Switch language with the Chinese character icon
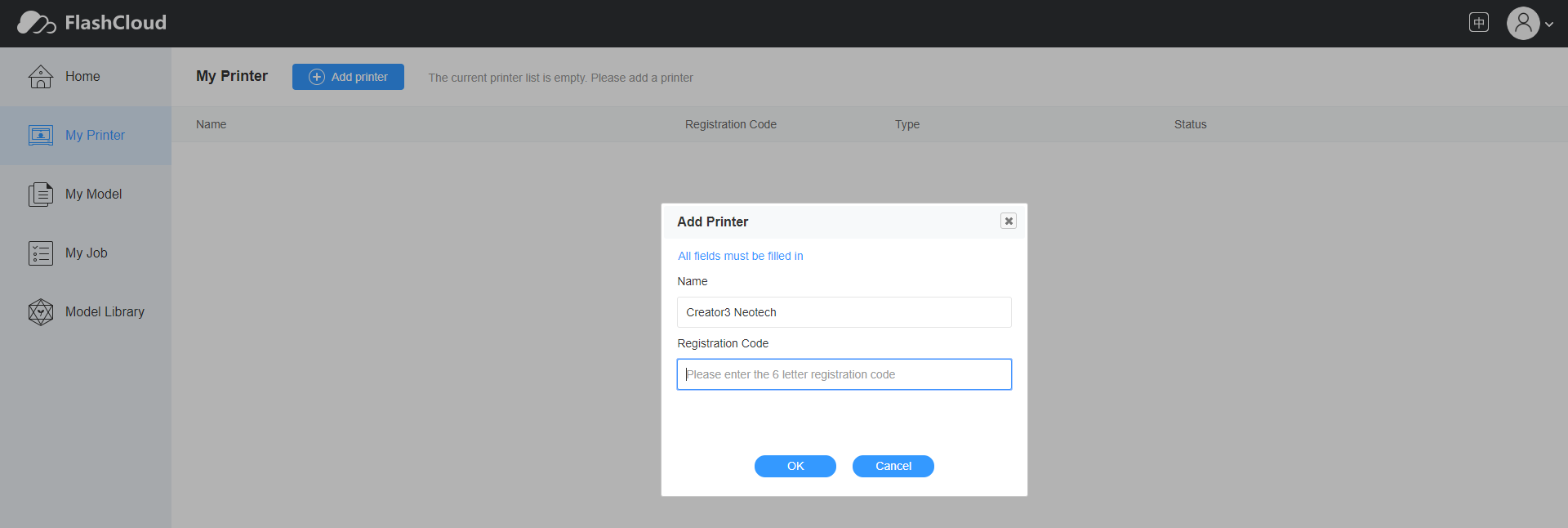This screenshot has height=528, width=1568. 1478,23
